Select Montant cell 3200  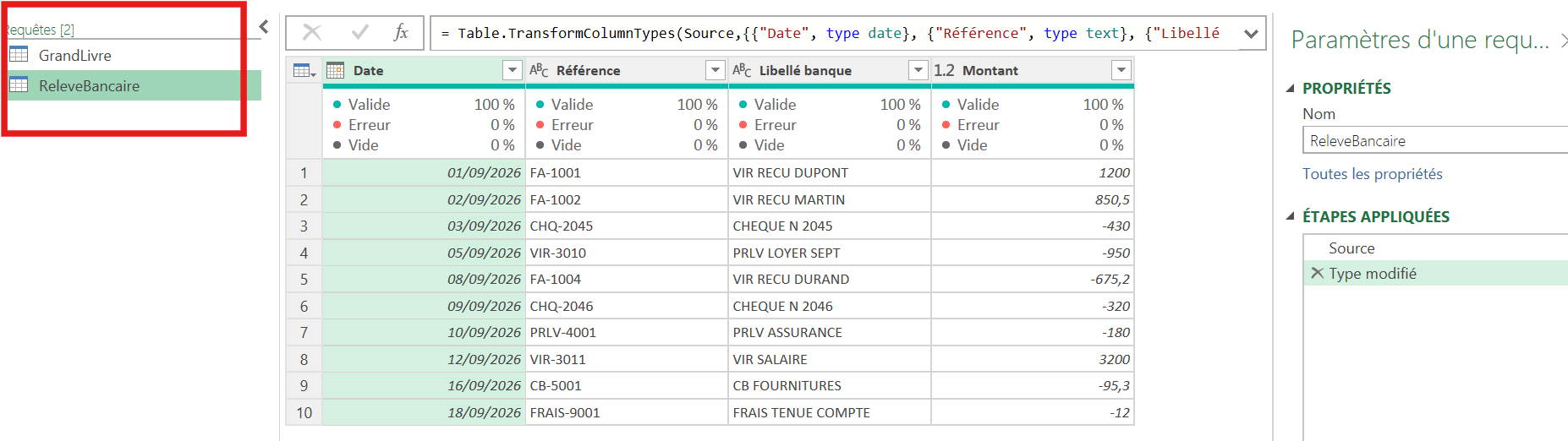[1033, 359]
